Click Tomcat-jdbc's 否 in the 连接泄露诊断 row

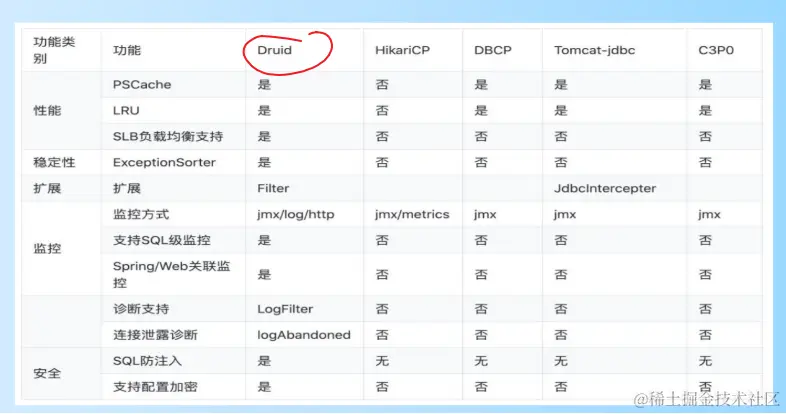[561, 335]
